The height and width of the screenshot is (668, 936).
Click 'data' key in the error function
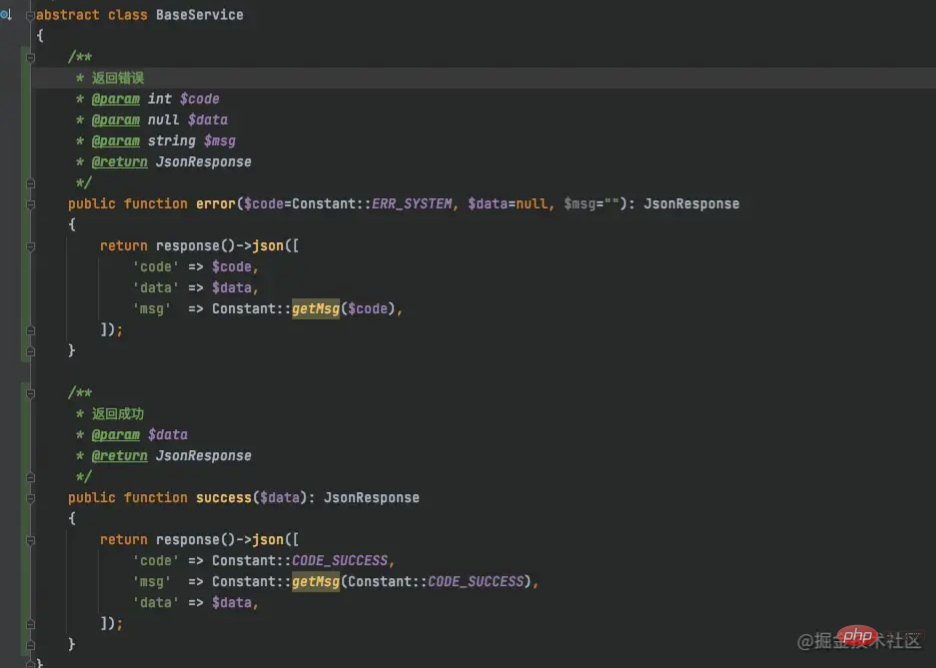(155, 288)
